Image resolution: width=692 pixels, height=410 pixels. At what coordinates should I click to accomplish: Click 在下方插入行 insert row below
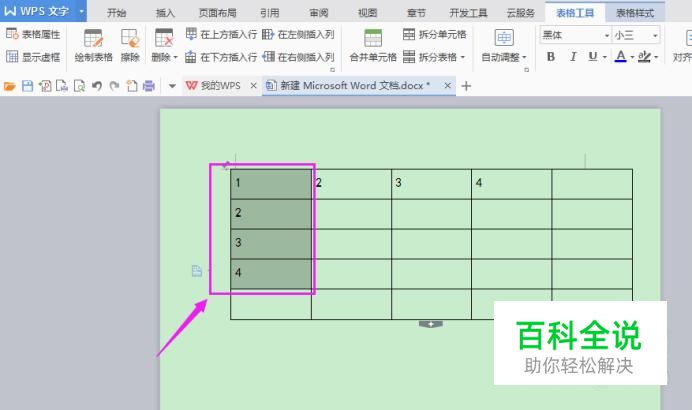pyautogui.click(x=221, y=57)
